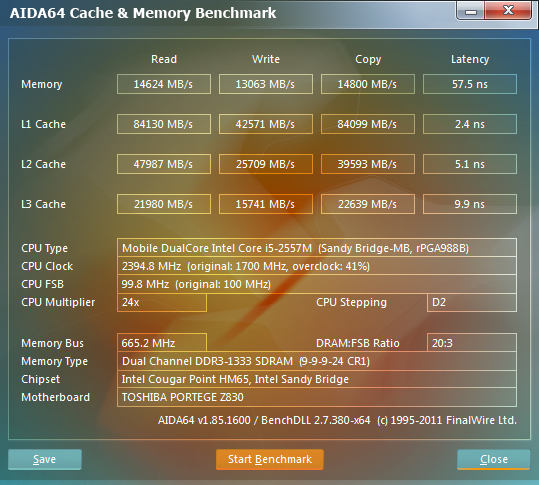
Task: Click the L2 Cache Copy 39593 MB/s field
Action: [x=367, y=164]
